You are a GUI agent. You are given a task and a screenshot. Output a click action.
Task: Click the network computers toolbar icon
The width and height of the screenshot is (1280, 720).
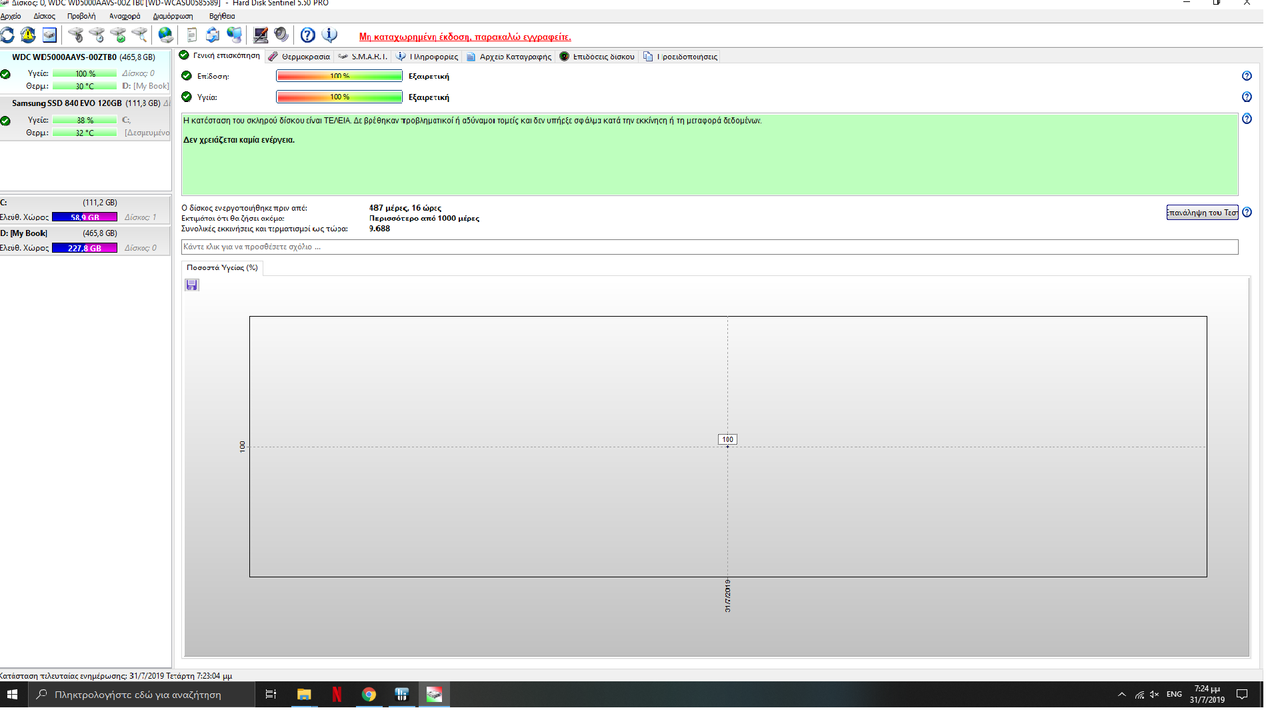tap(234, 35)
